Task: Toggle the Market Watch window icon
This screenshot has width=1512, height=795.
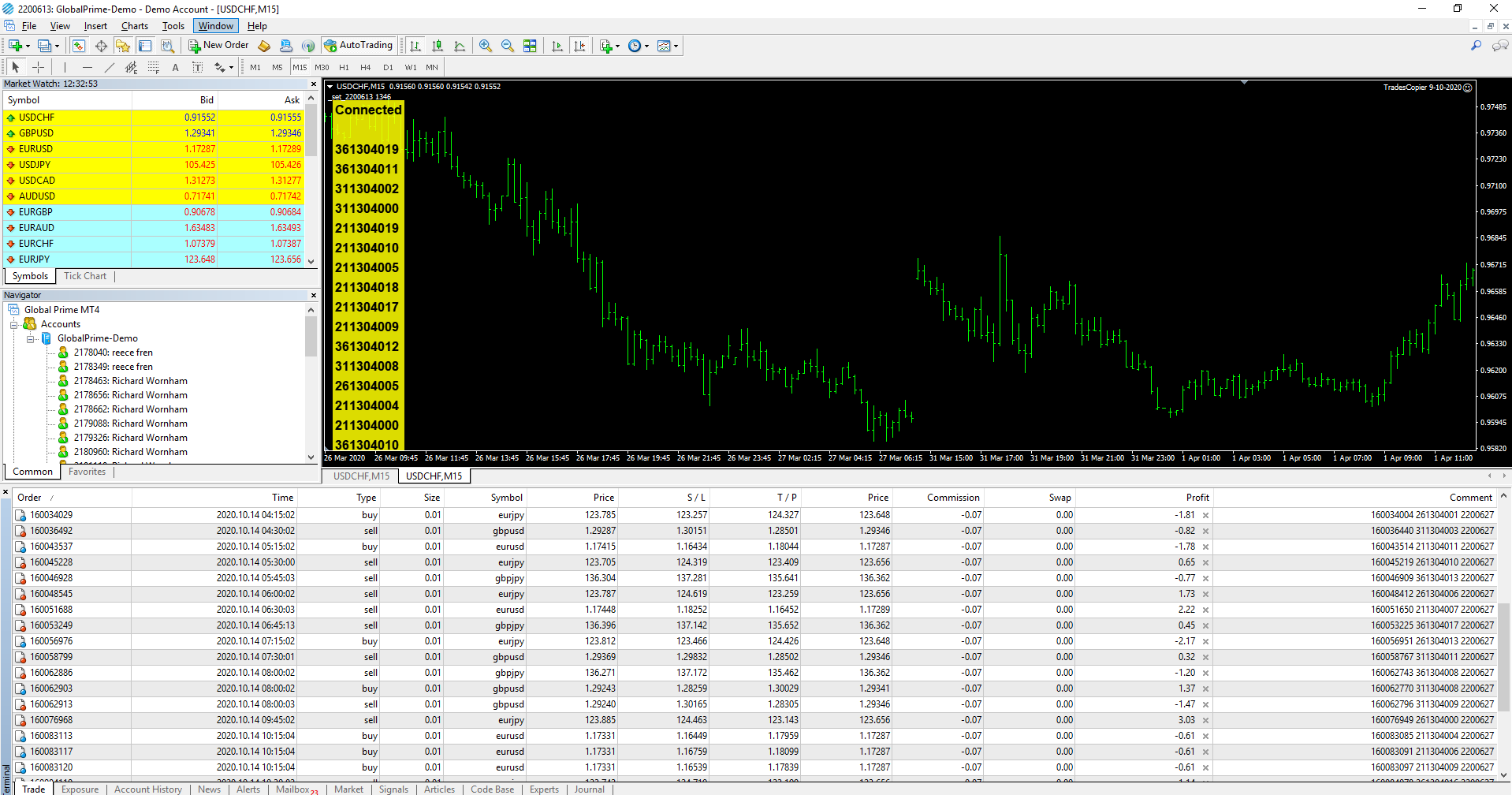Action: click(79, 46)
